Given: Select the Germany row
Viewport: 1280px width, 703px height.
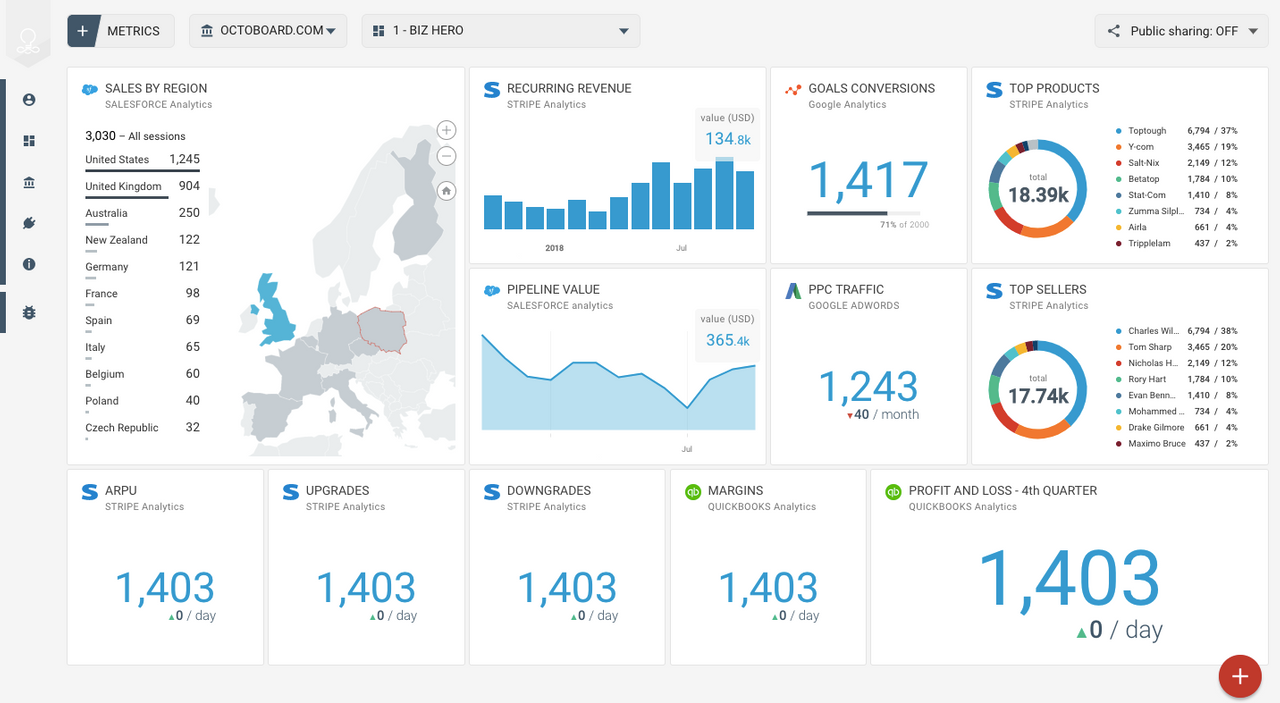Looking at the screenshot, I should point(142,268).
